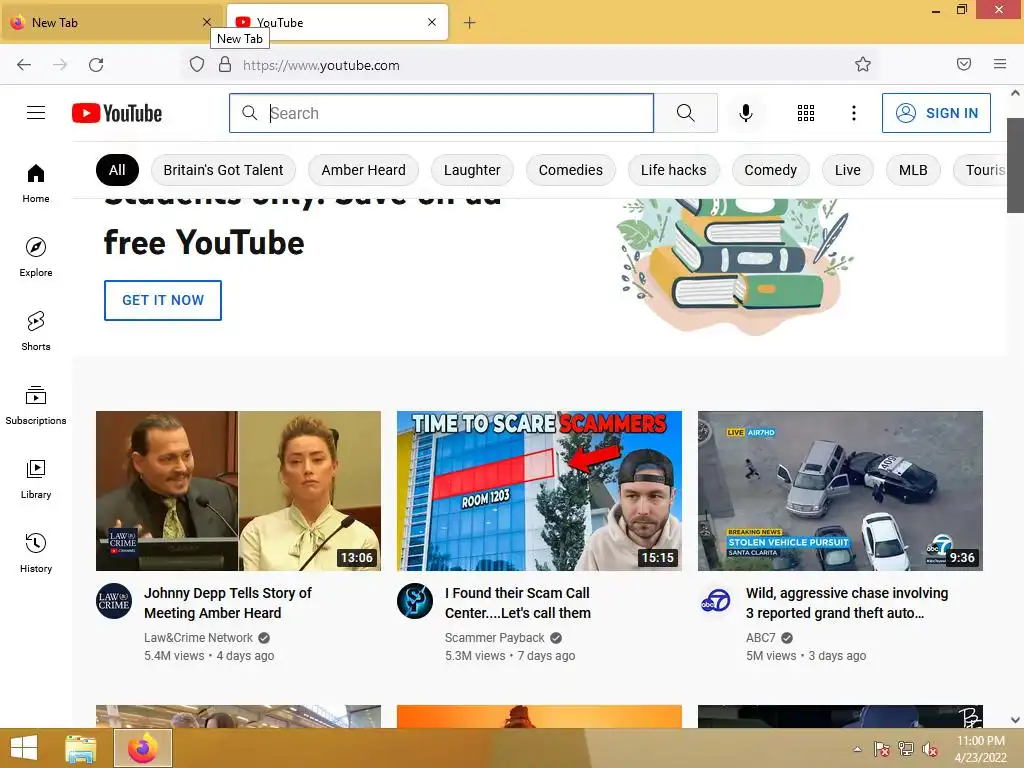Screen dimensions: 1024x768
Task: Open Library in sidebar
Action: pyautogui.click(x=36, y=479)
